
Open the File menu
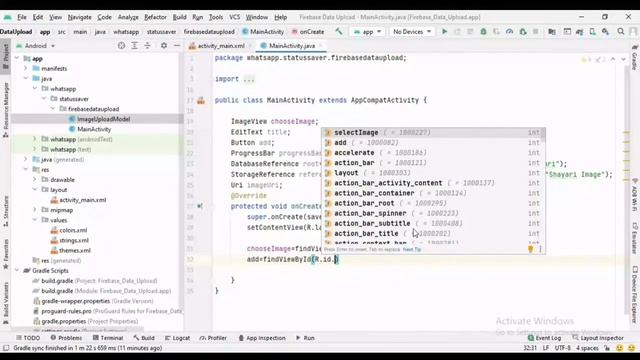coord(22,17)
